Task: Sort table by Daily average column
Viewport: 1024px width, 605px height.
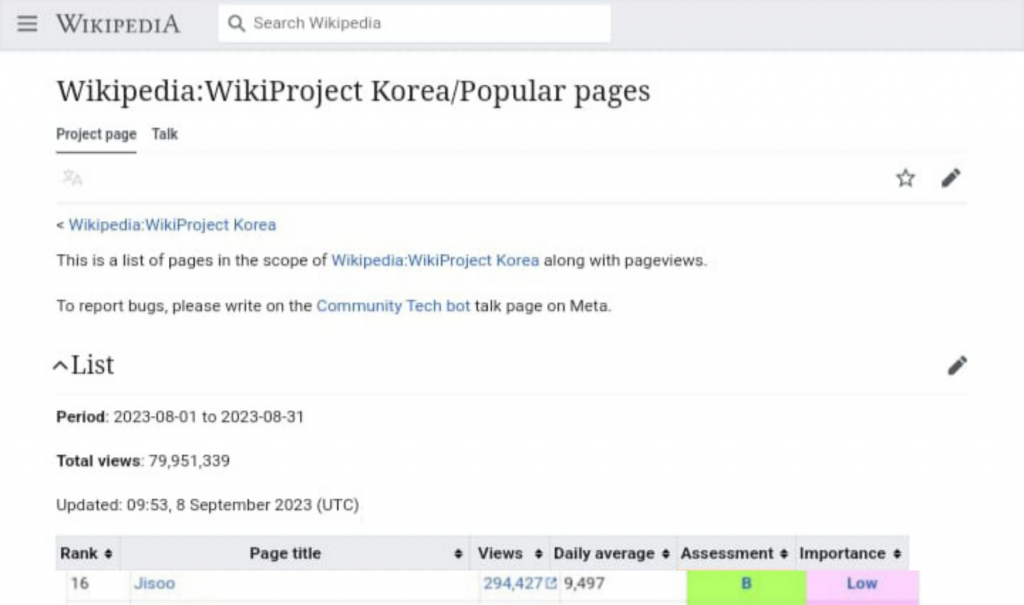Action: [613, 553]
